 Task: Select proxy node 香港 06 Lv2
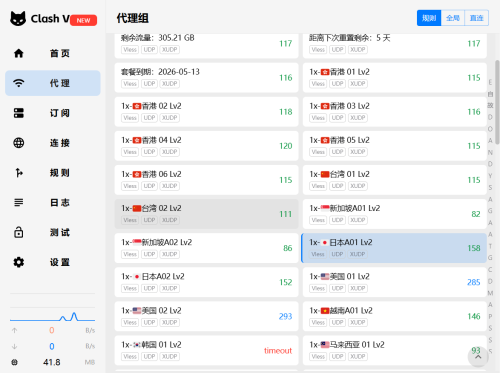pos(206,180)
